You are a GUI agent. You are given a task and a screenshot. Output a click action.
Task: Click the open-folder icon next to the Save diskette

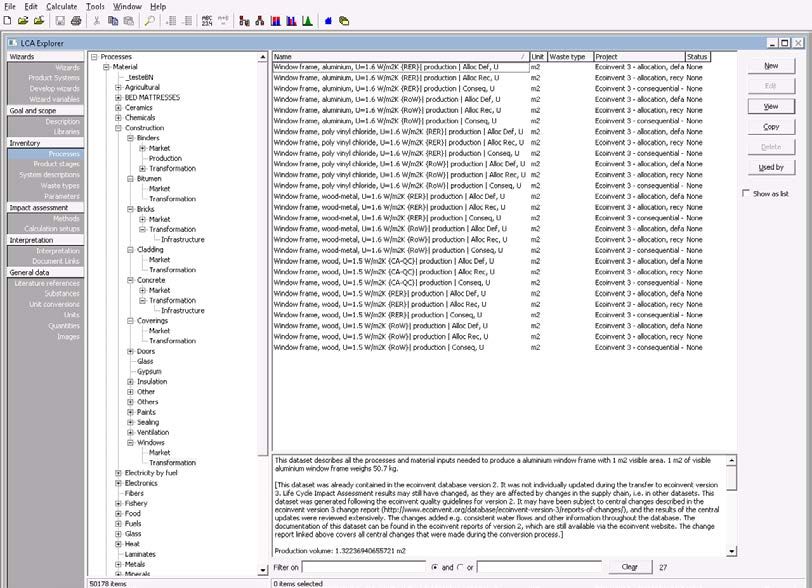[x=39, y=21]
